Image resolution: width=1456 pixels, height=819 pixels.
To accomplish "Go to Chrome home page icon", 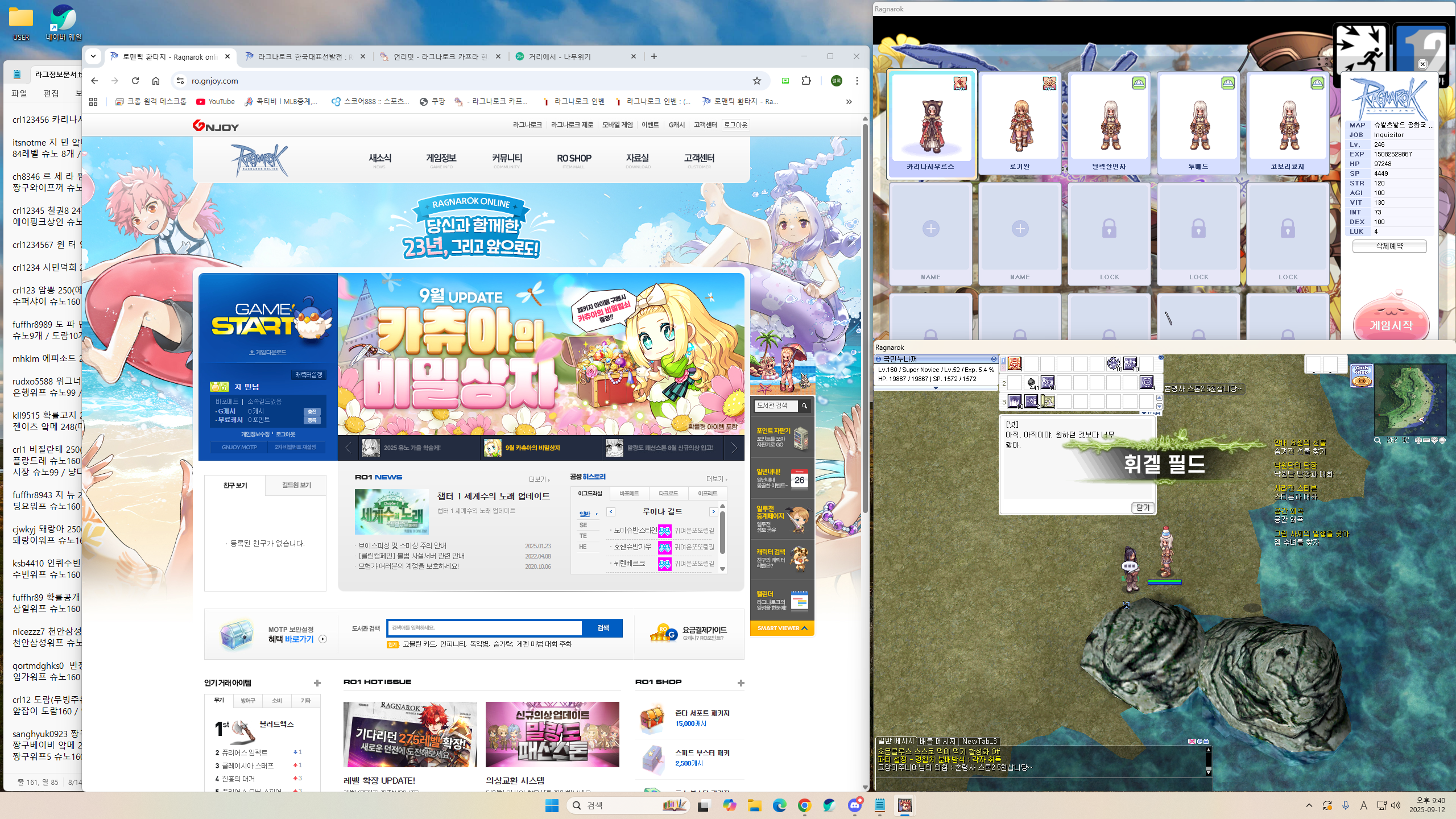I will coord(156,81).
